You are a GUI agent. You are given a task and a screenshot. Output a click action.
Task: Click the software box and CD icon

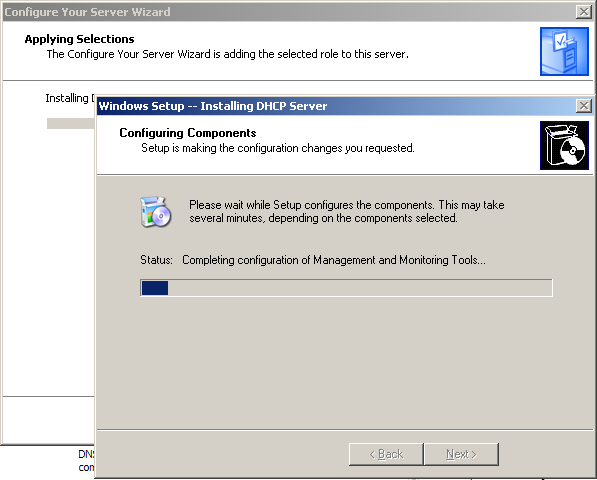(x=156, y=212)
